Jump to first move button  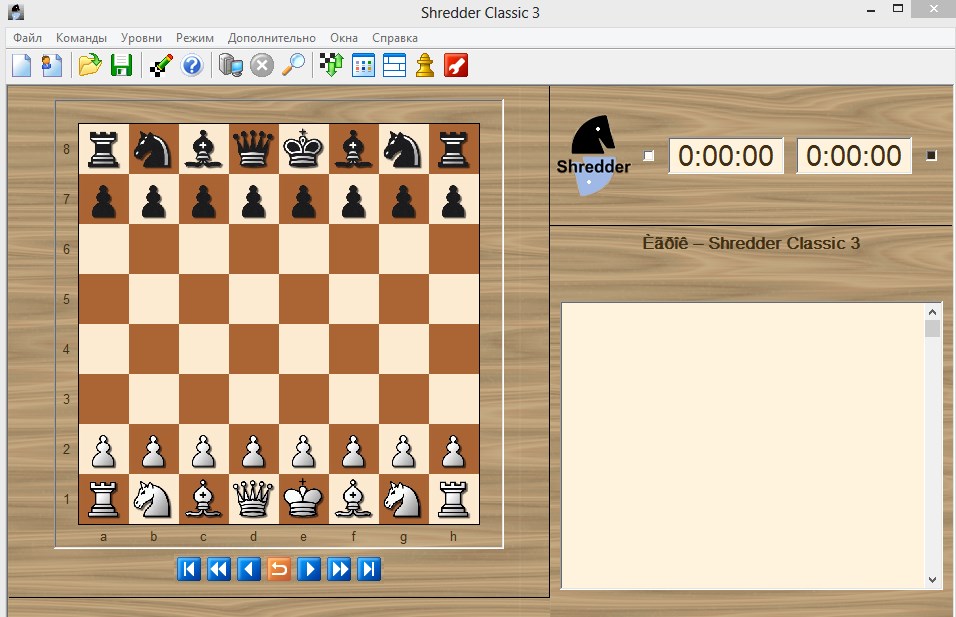(x=189, y=569)
